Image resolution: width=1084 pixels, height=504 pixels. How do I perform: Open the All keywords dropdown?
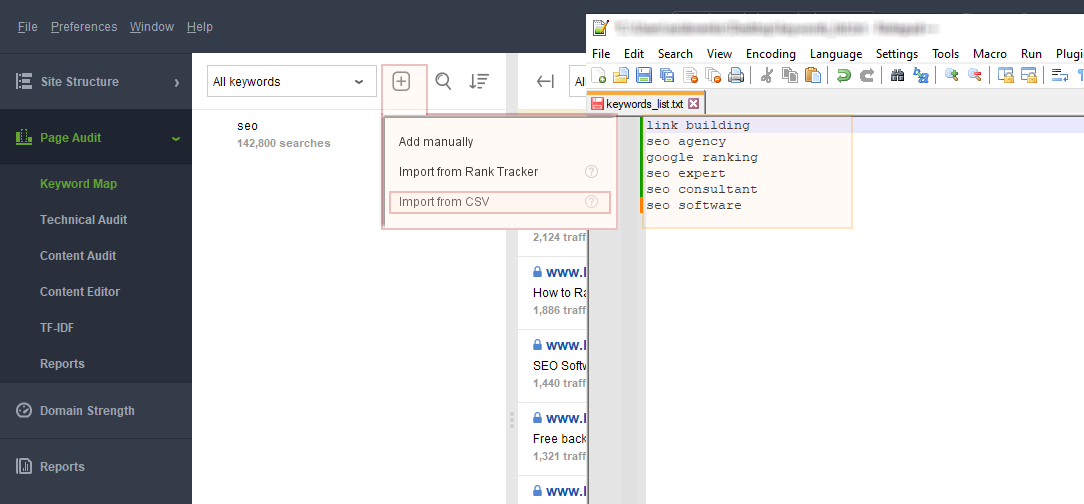[x=292, y=82]
